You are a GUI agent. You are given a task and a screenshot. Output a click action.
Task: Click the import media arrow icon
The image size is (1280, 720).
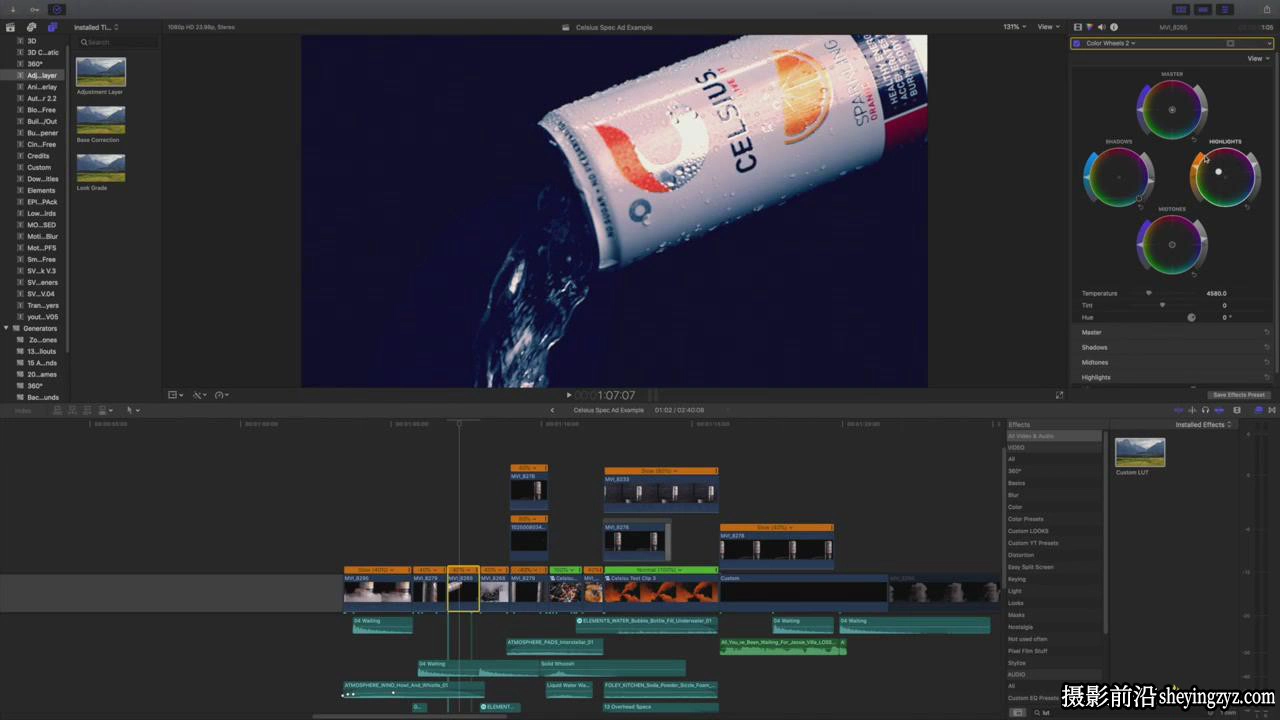coord(14,9)
